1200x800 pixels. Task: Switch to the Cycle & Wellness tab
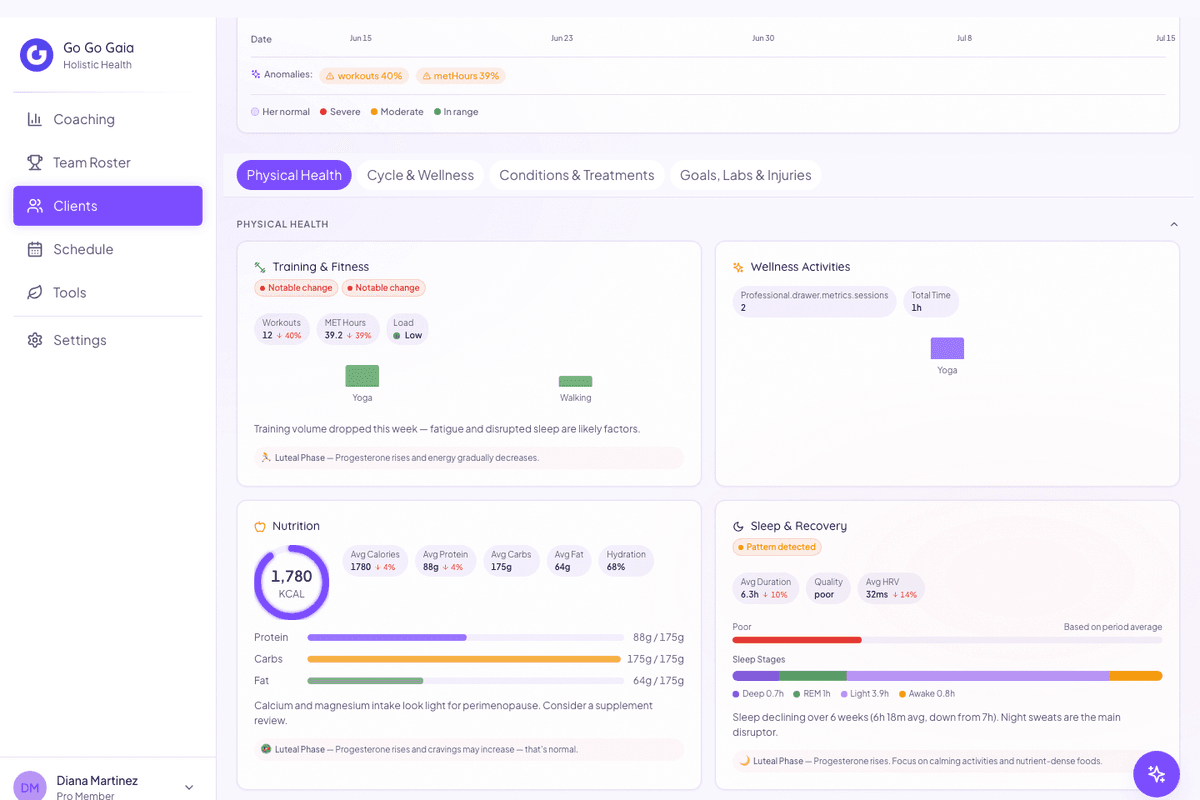click(420, 175)
